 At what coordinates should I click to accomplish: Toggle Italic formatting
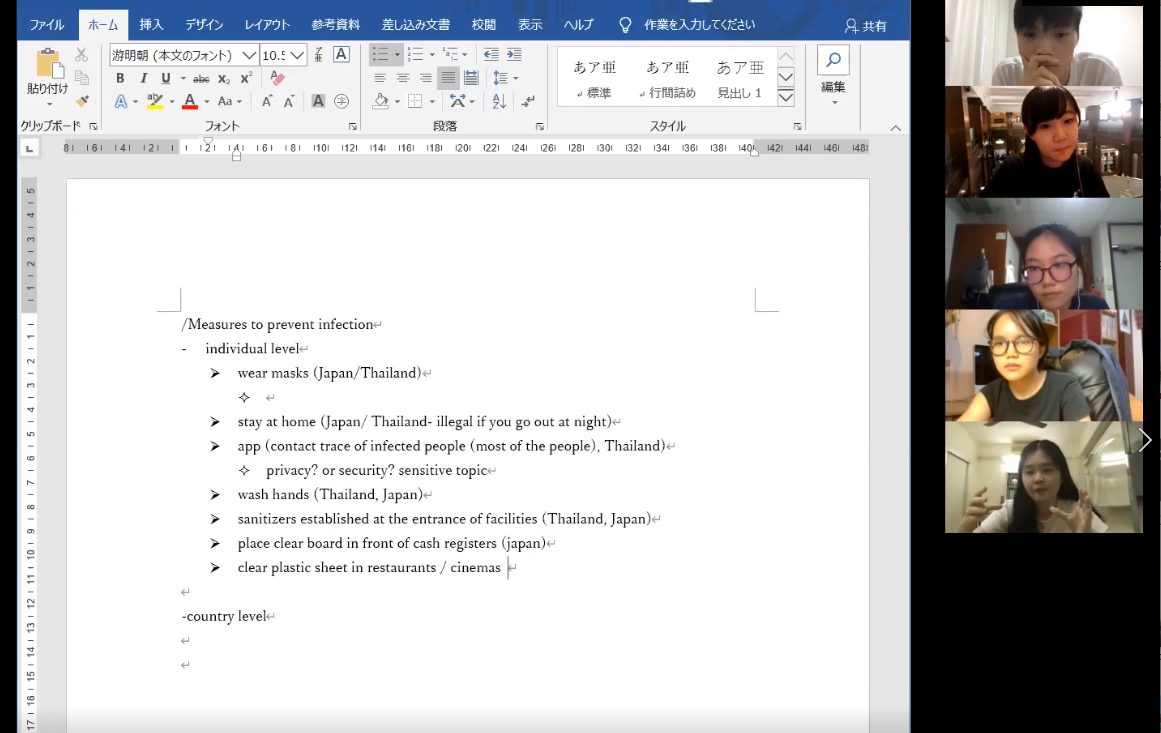point(144,78)
